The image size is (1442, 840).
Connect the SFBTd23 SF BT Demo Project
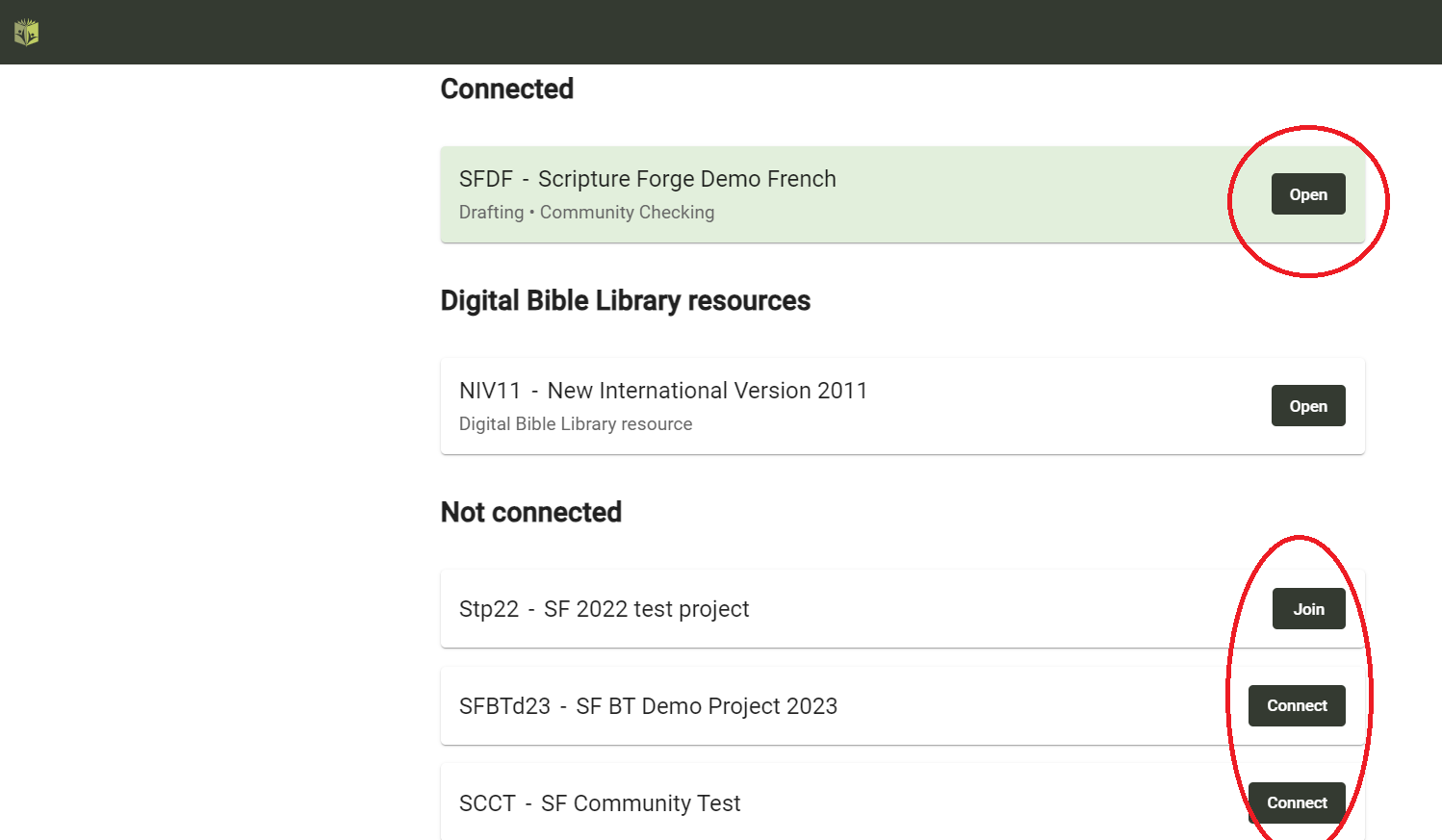pyautogui.click(x=1297, y=706)
